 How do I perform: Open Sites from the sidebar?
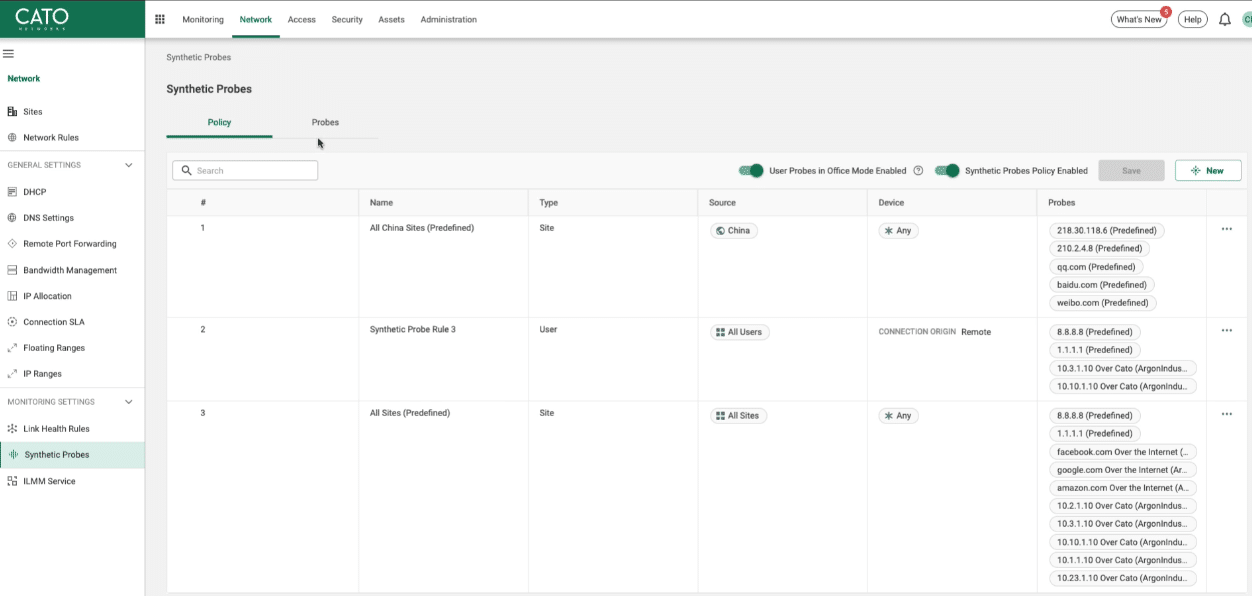[32, 112]
